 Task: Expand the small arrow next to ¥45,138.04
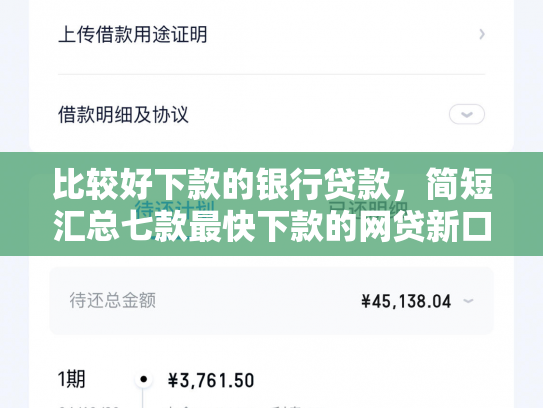[468, 301]
